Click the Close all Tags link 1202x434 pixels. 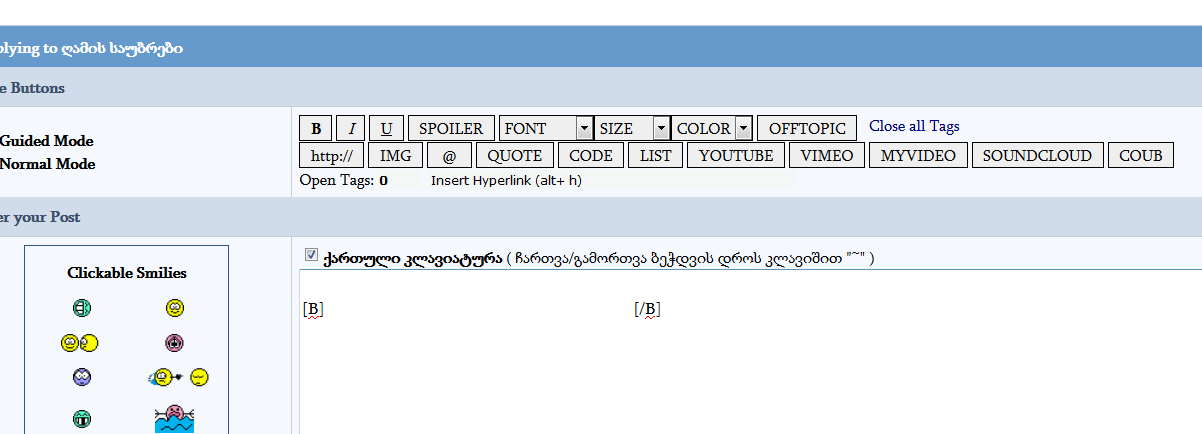pyautogui.click(x=914, y=126)
